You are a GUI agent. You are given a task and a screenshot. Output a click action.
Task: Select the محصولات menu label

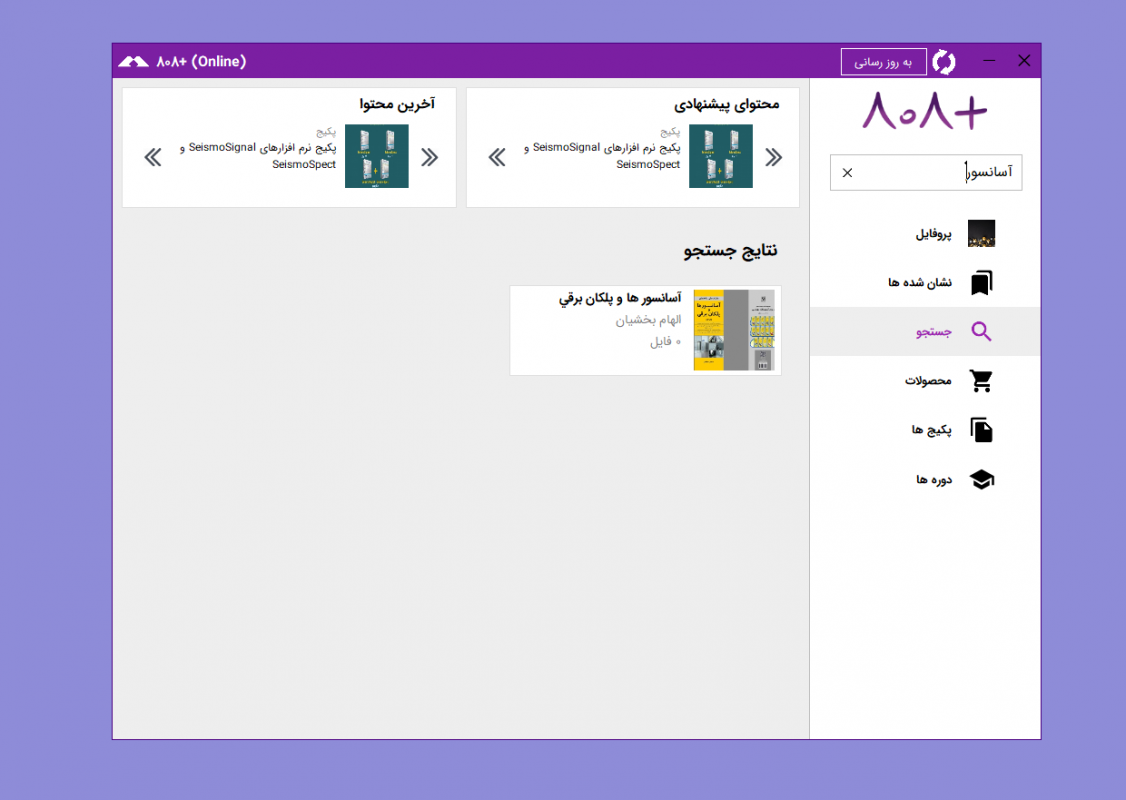pyautogui.click(x=928, y=381)
